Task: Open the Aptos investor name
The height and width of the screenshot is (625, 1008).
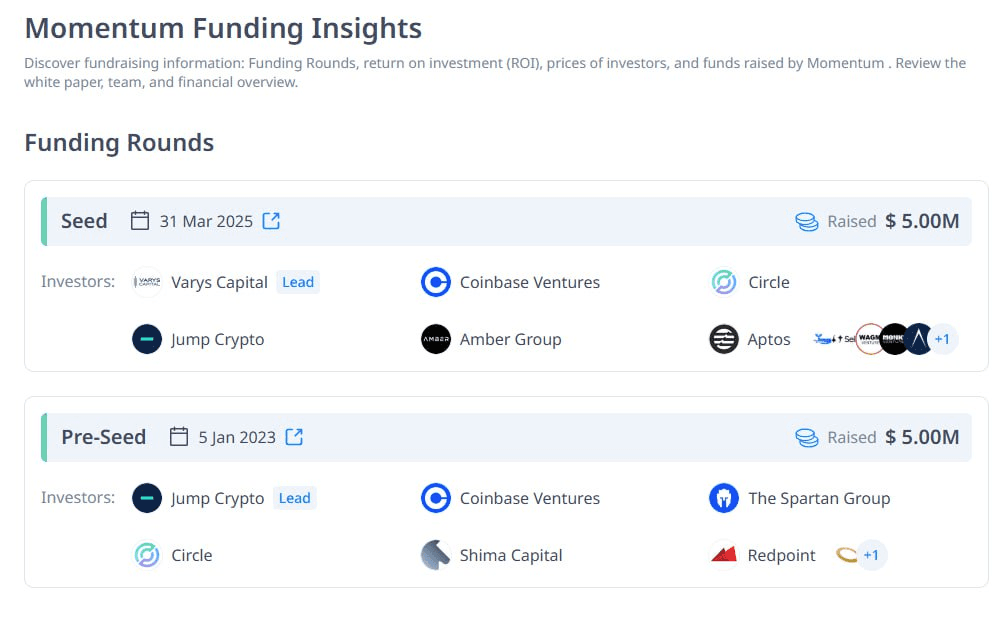Action: tap(769, 339)
